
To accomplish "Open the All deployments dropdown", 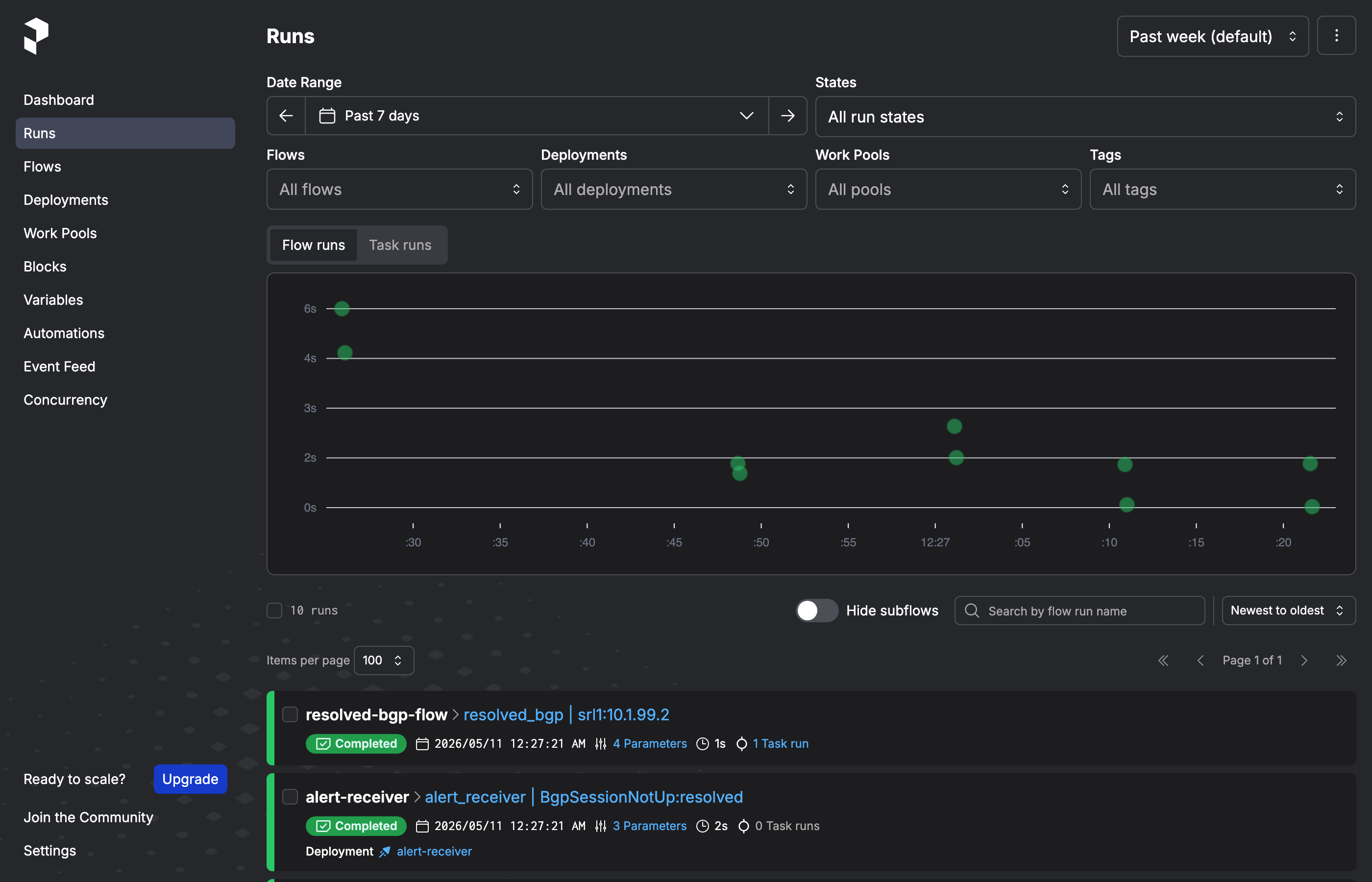I will coord(673,189).
